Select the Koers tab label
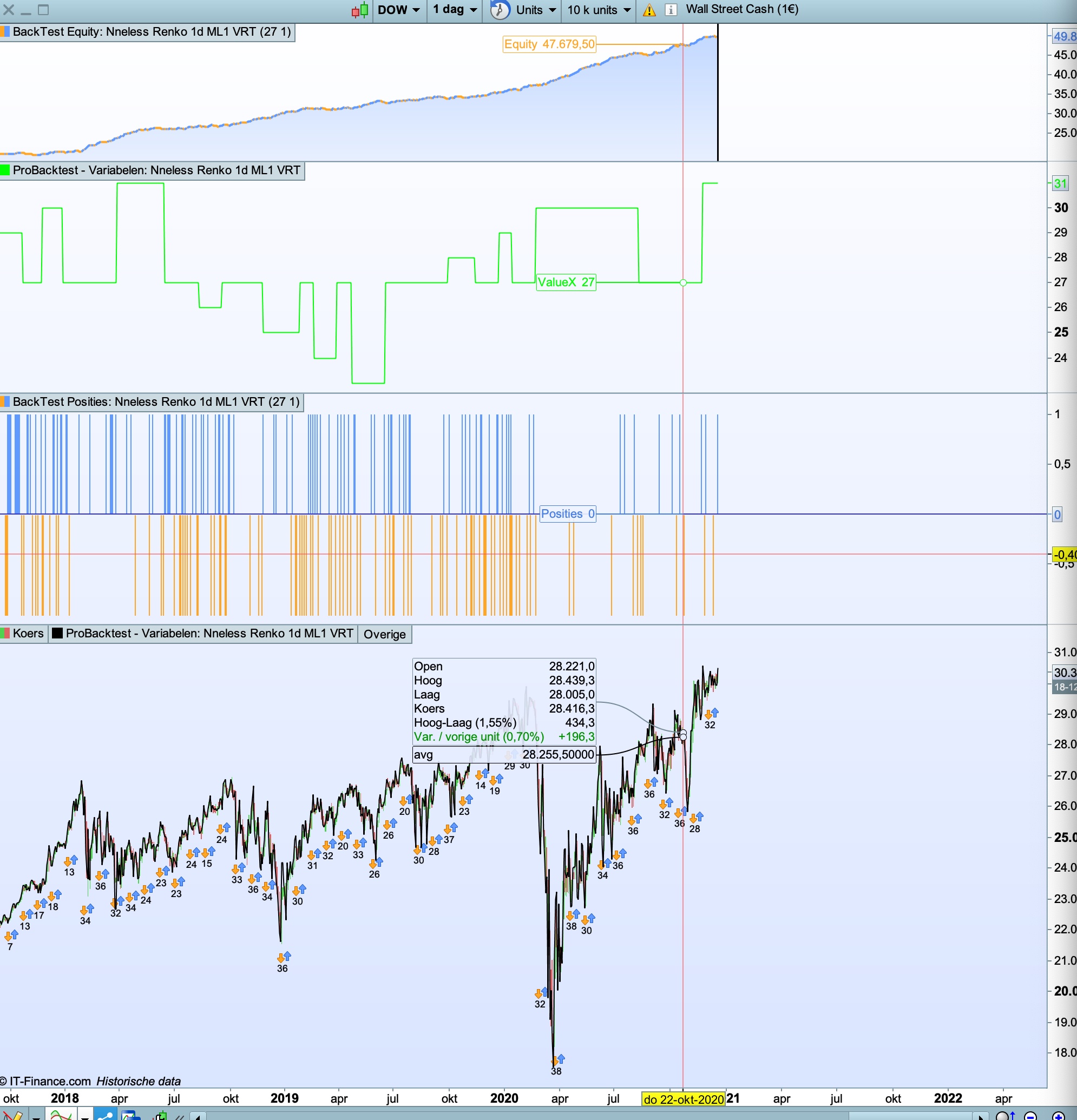 (28, 633)
